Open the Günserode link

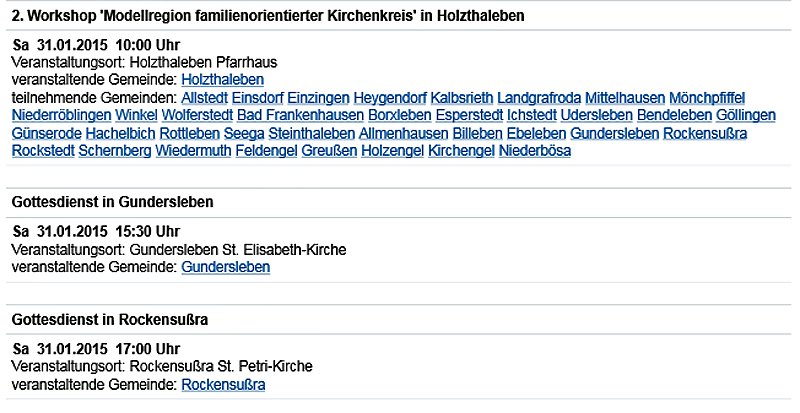(45, 133)
